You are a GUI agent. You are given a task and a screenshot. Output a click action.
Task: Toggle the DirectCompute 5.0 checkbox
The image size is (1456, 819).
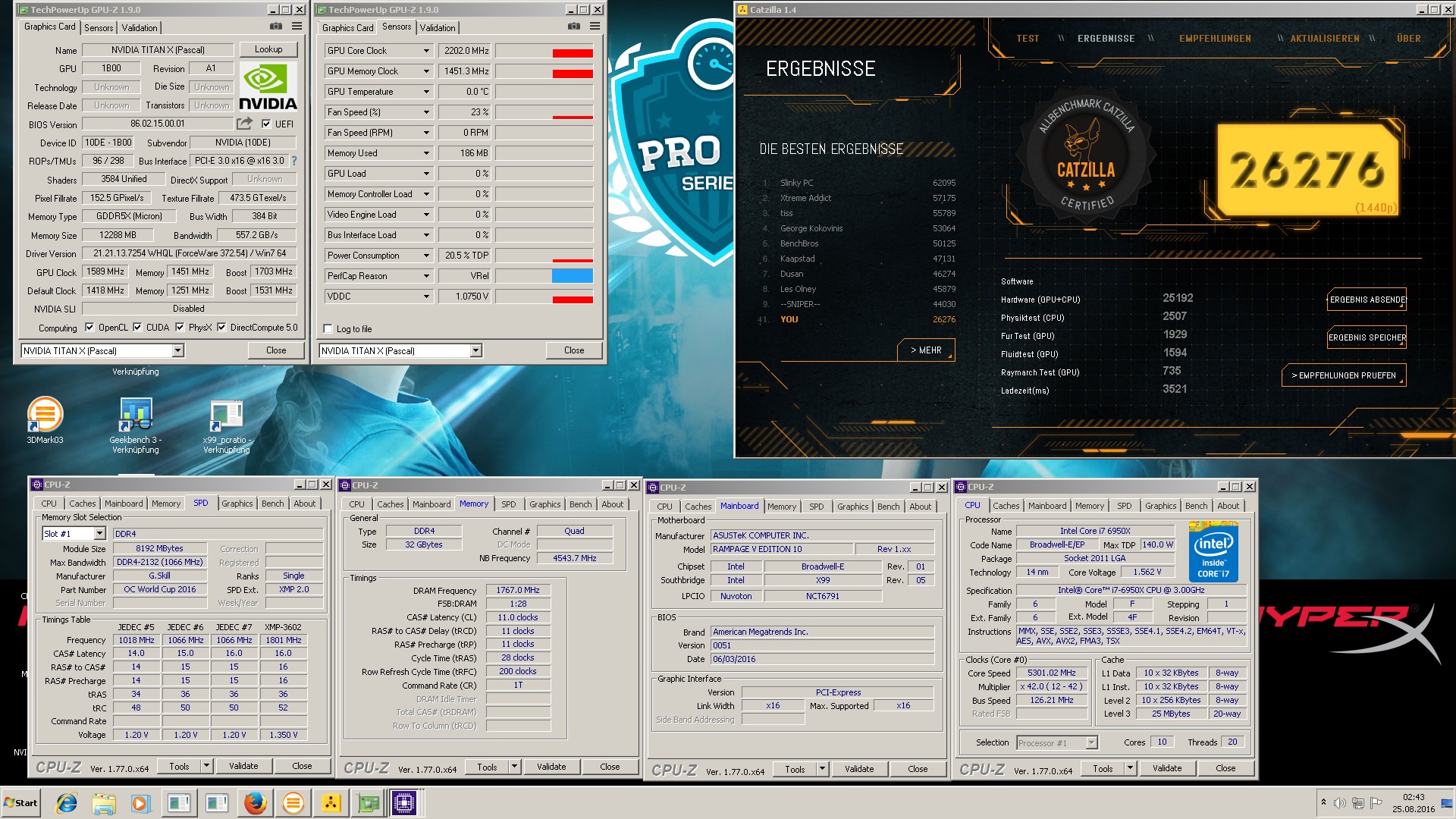[x=221, y=328]
